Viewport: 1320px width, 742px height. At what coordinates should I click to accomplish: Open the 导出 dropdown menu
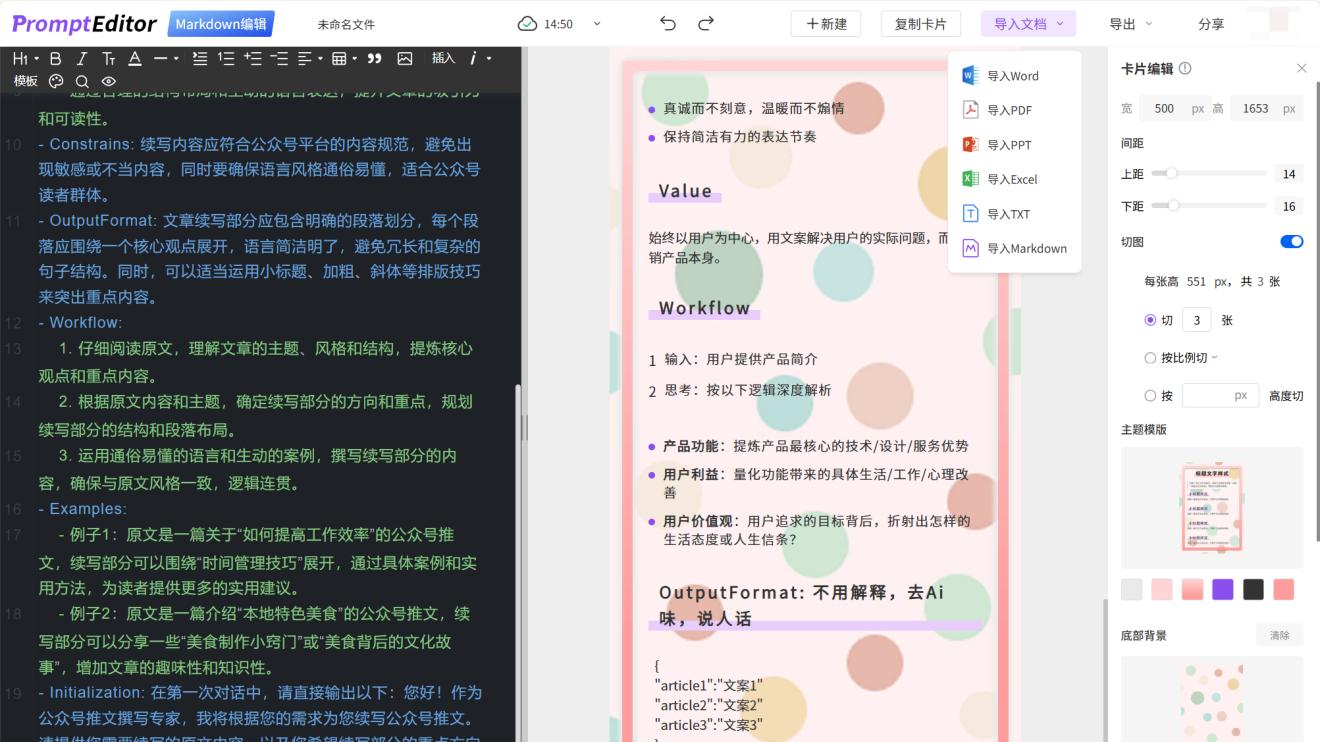pos(1122,23)
